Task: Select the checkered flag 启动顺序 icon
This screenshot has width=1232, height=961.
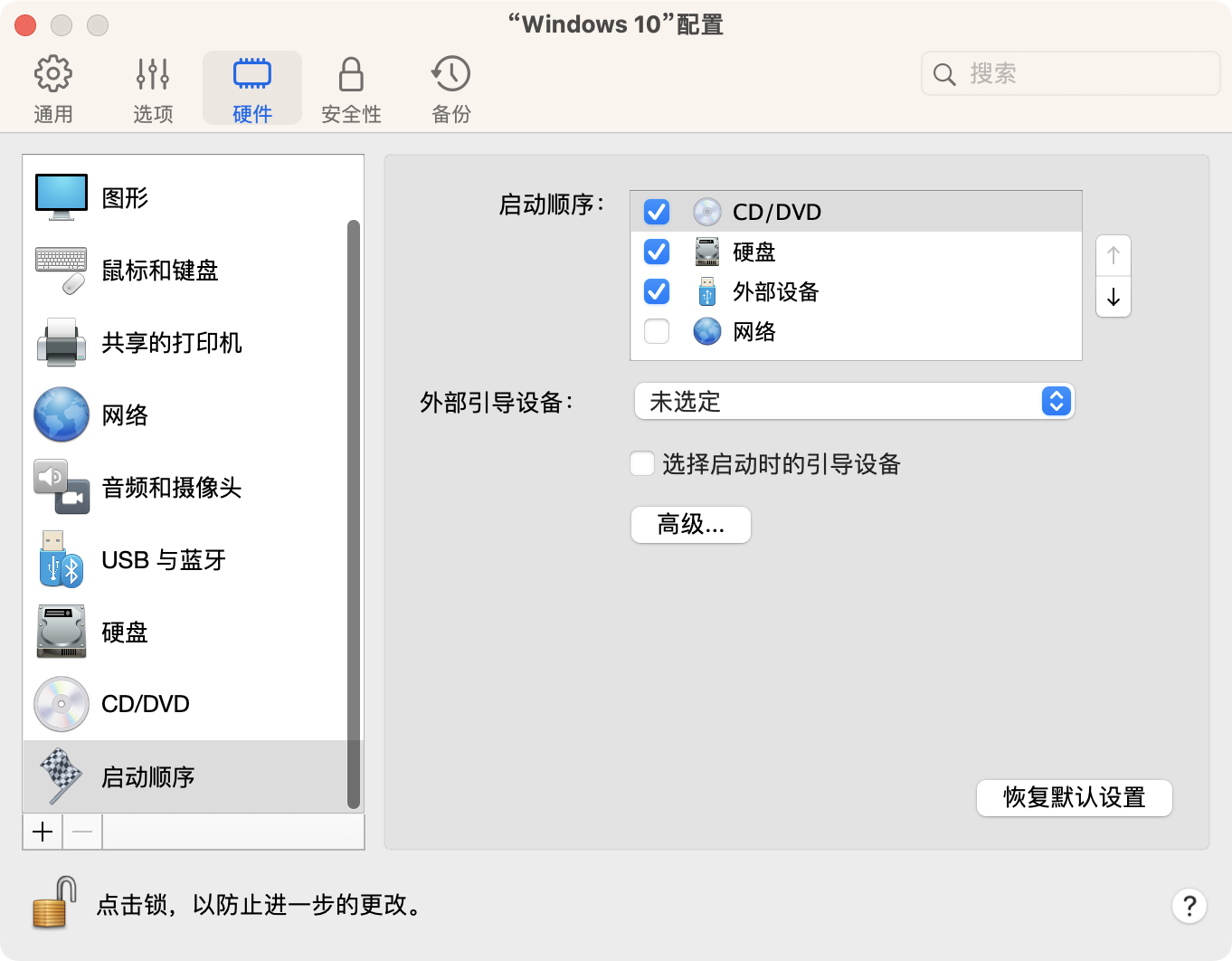Action: [x=62, y=776]
